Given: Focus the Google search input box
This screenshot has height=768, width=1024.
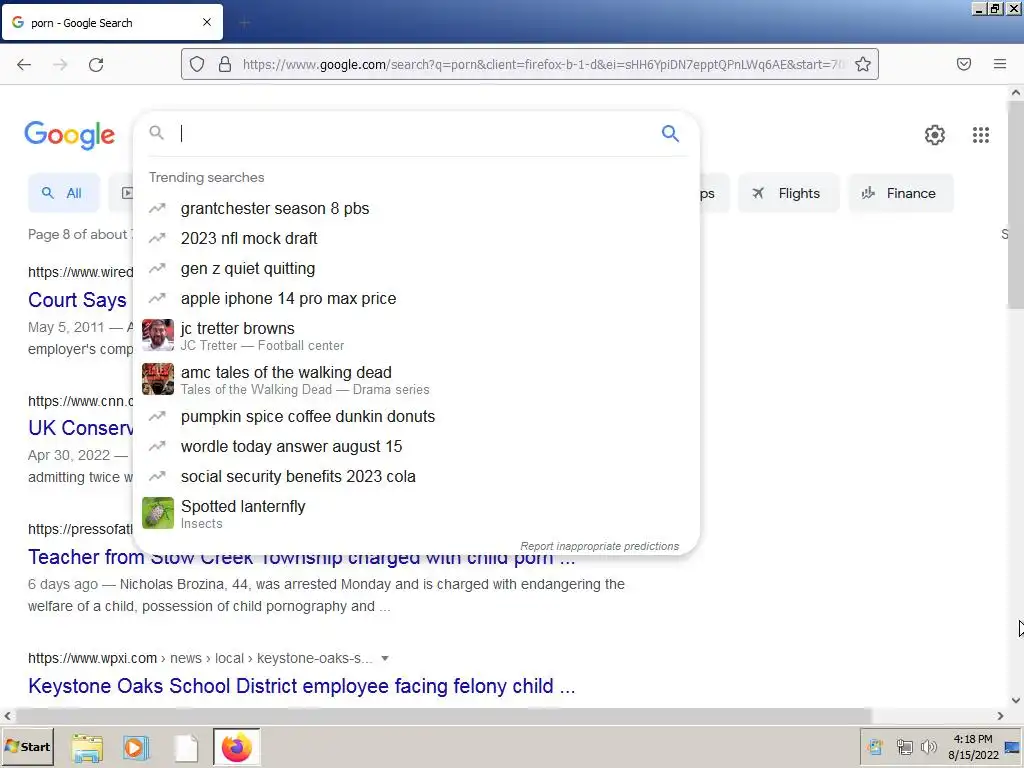Looking at the screenshot, I should (x=418, y=133).
